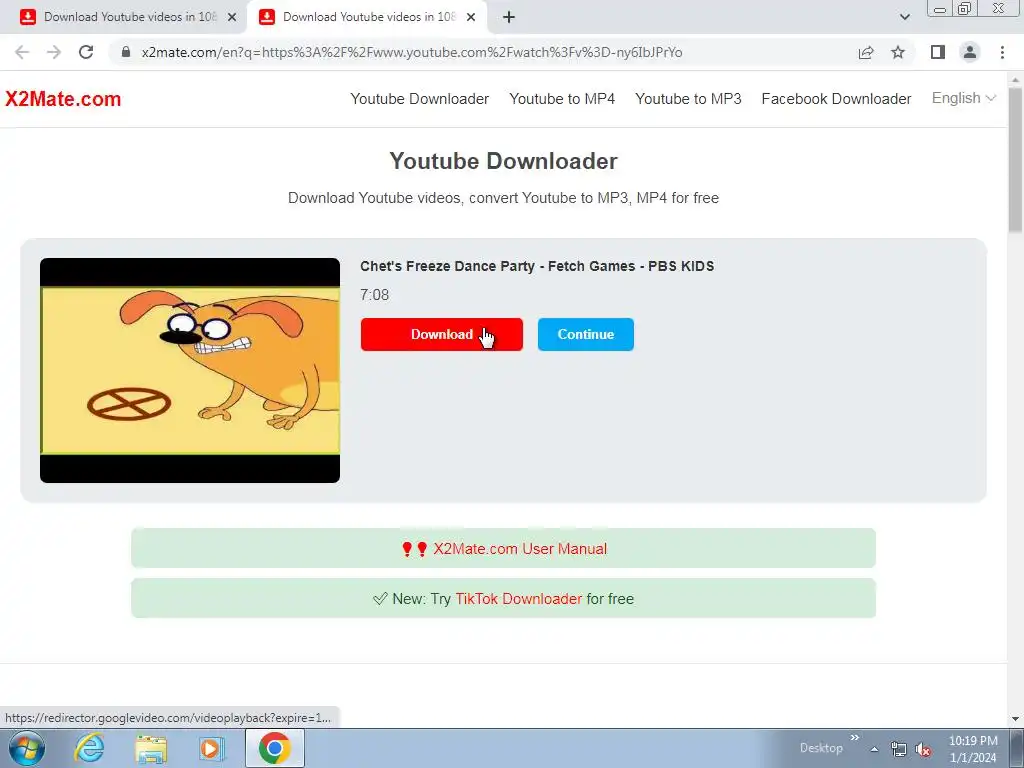Screen dimensions: 1024x768
Task: Share this page icon in address bar
Action: (866, 52)
